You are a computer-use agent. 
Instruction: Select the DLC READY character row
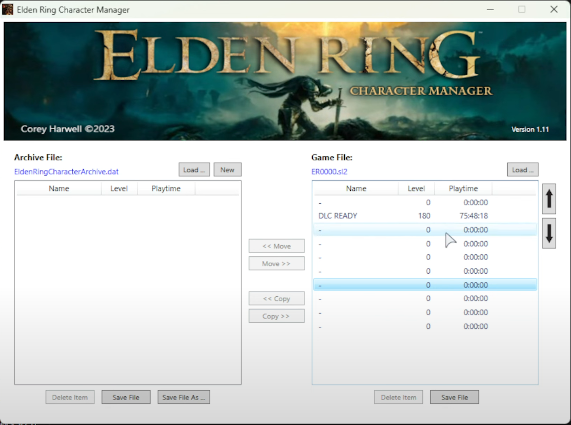tap(425, 216)
